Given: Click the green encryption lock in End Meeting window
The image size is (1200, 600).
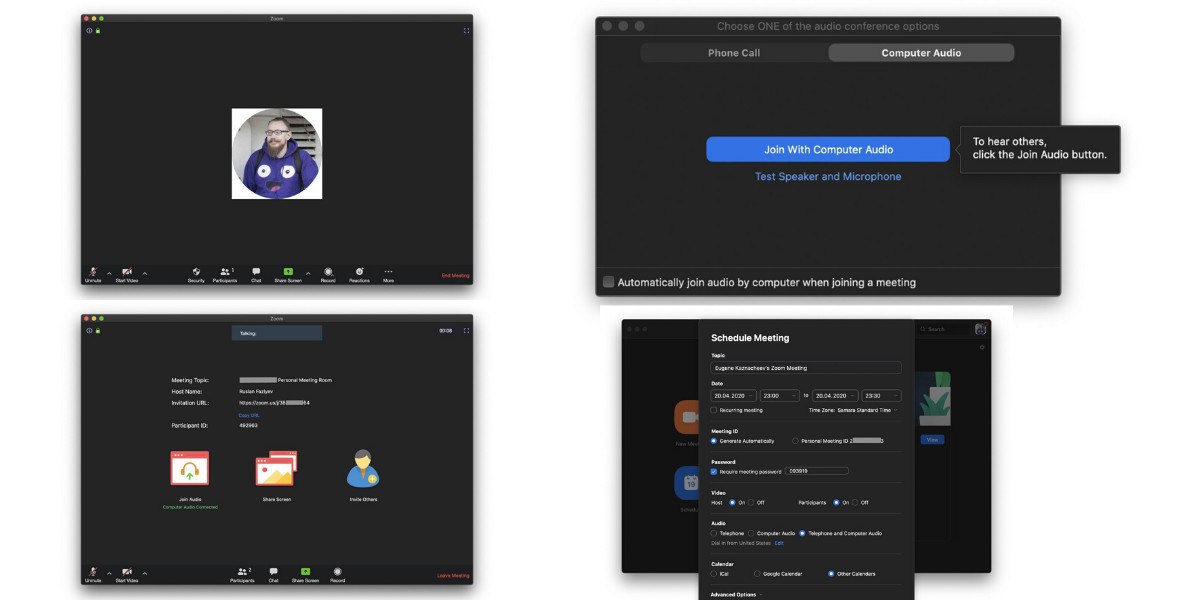Looking at the screenshot, I should 97,31.
